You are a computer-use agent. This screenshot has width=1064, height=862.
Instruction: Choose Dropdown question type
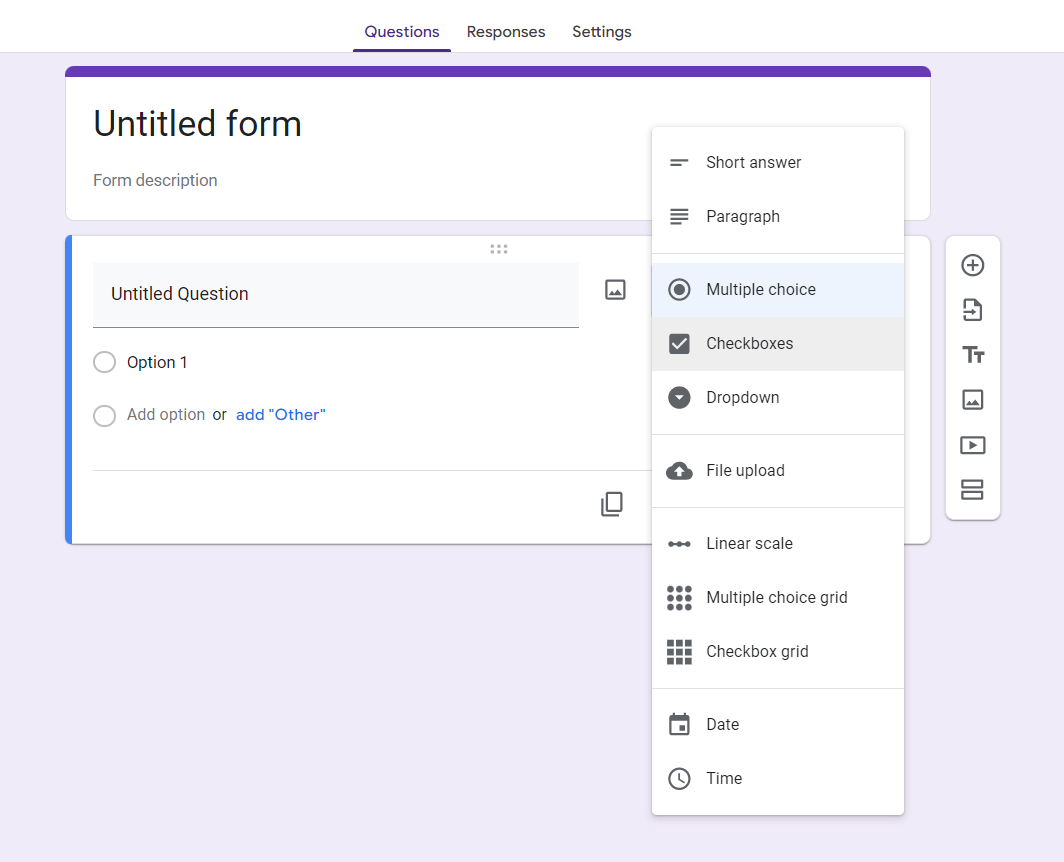pos(742,398)
